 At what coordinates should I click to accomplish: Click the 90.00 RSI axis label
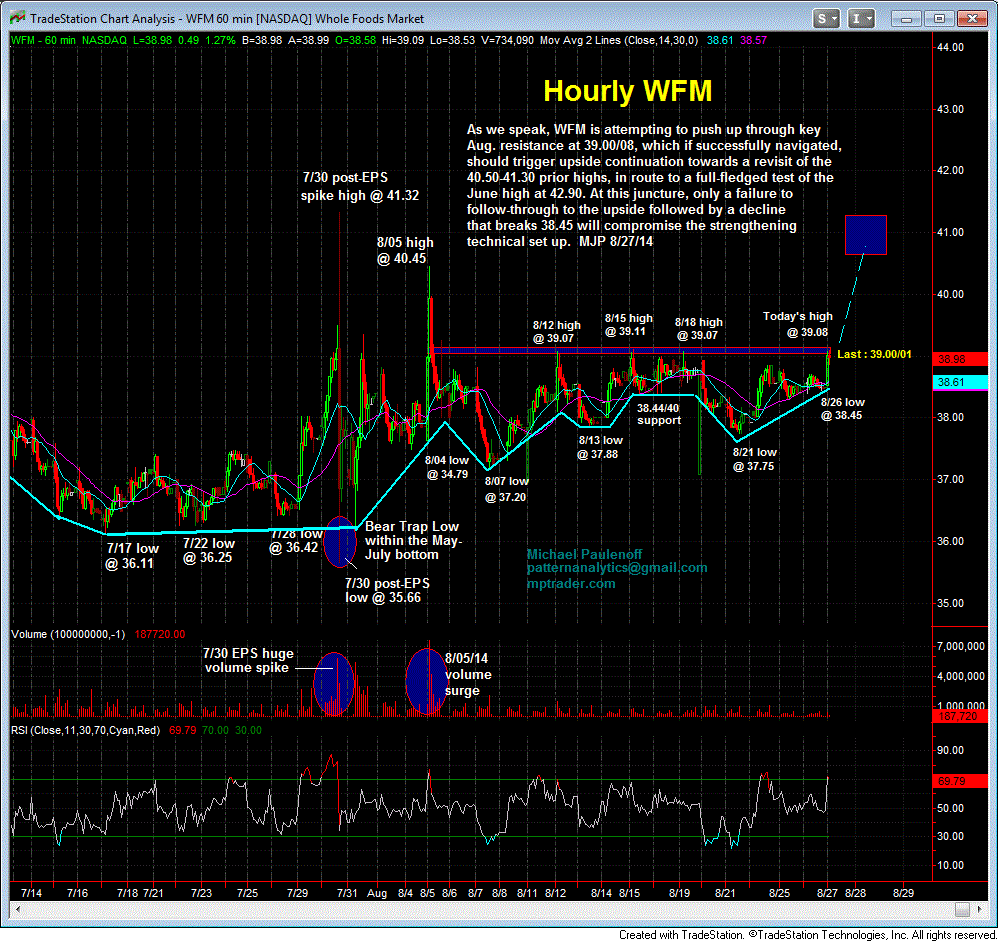coord(950,750)
